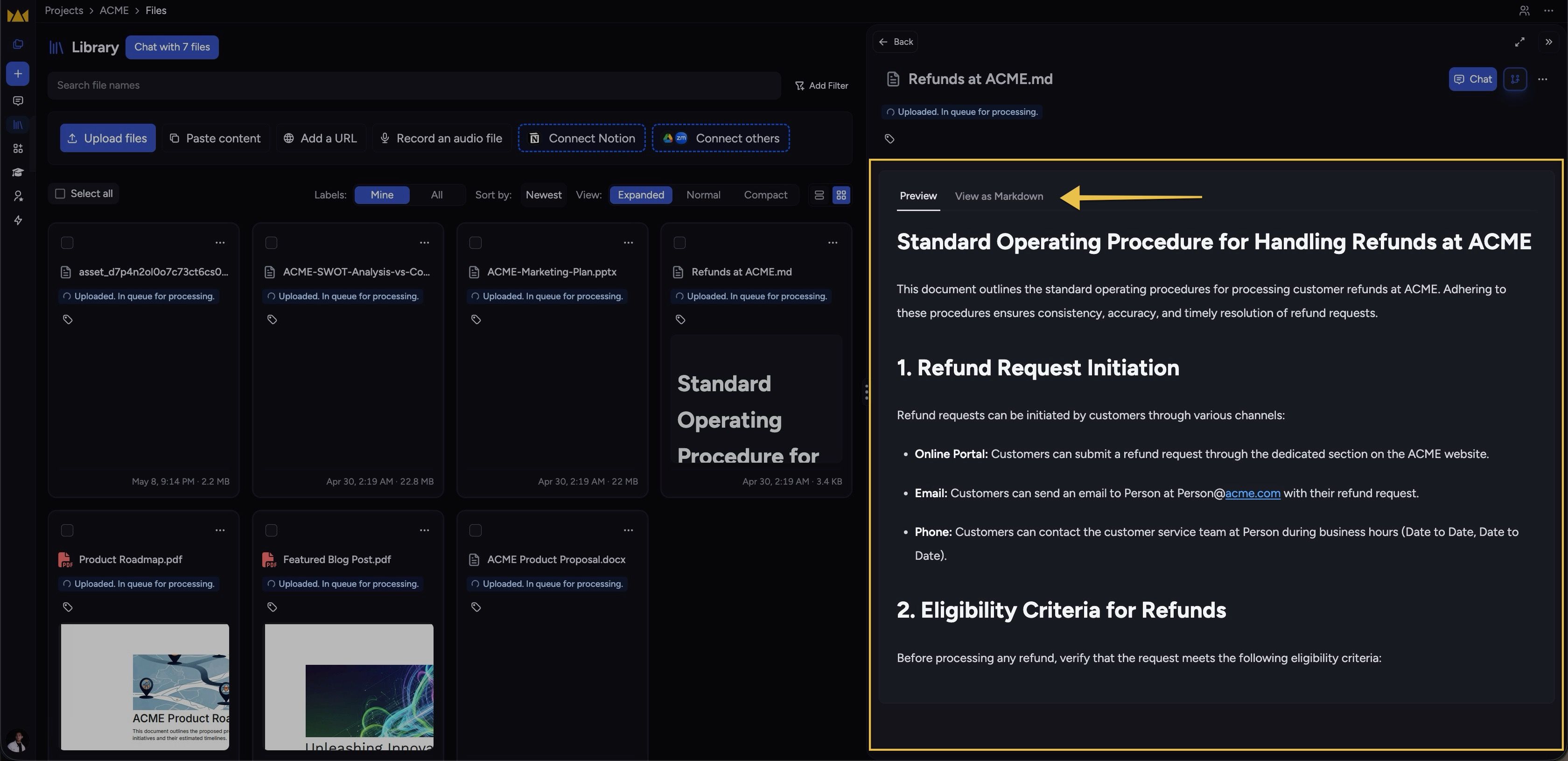
Task: Click the Upload files button
Action: (x=108, y=138)
